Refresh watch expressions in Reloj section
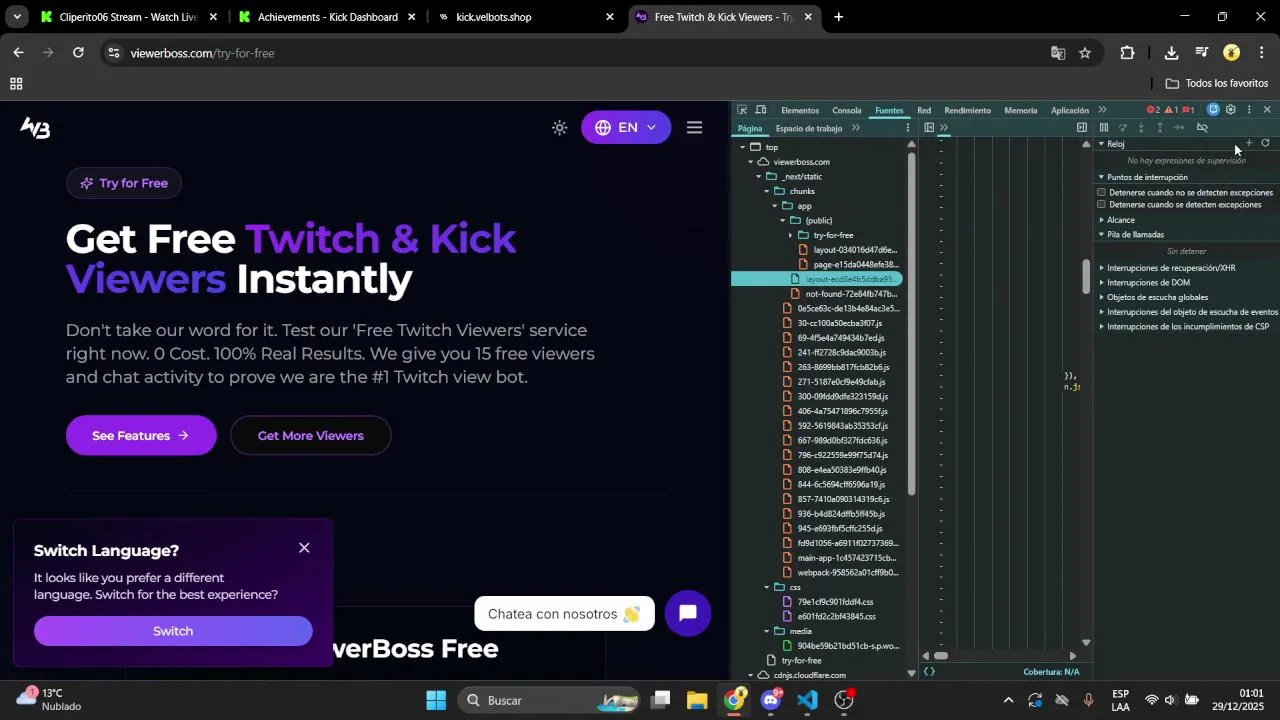Screen dimensions: 1280x720 [1265, 144]
